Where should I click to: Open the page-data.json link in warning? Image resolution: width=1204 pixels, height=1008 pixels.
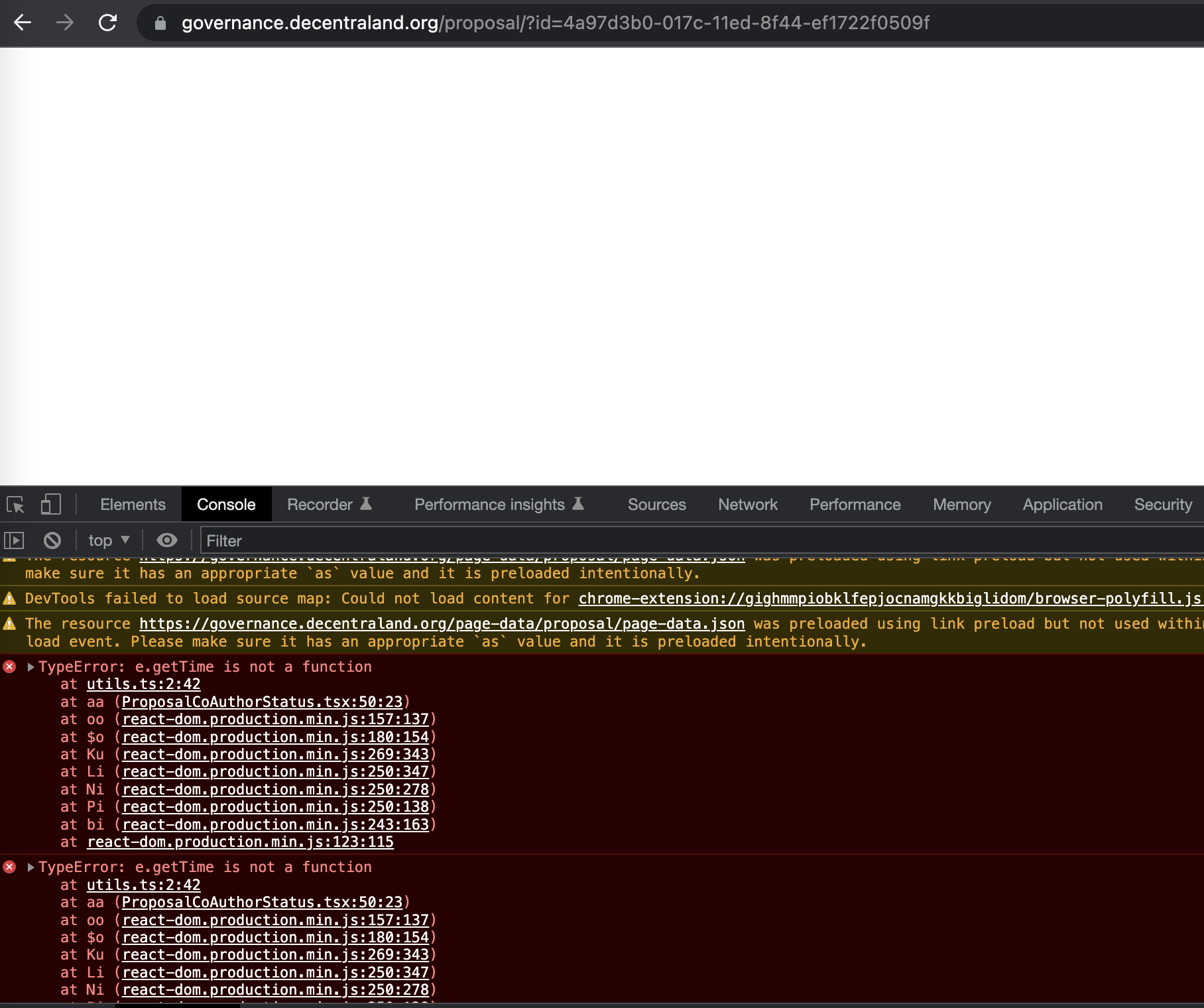(442, 624)
